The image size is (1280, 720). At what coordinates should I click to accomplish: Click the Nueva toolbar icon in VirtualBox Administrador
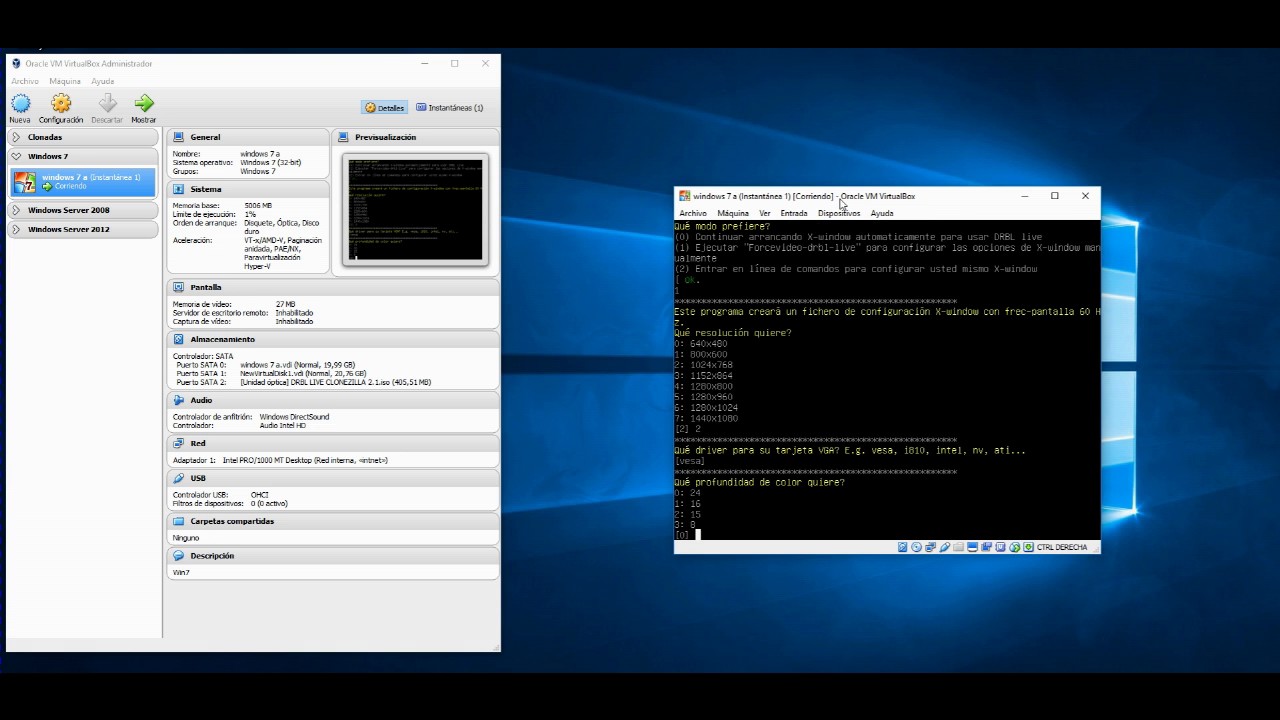tap(20, 103)
